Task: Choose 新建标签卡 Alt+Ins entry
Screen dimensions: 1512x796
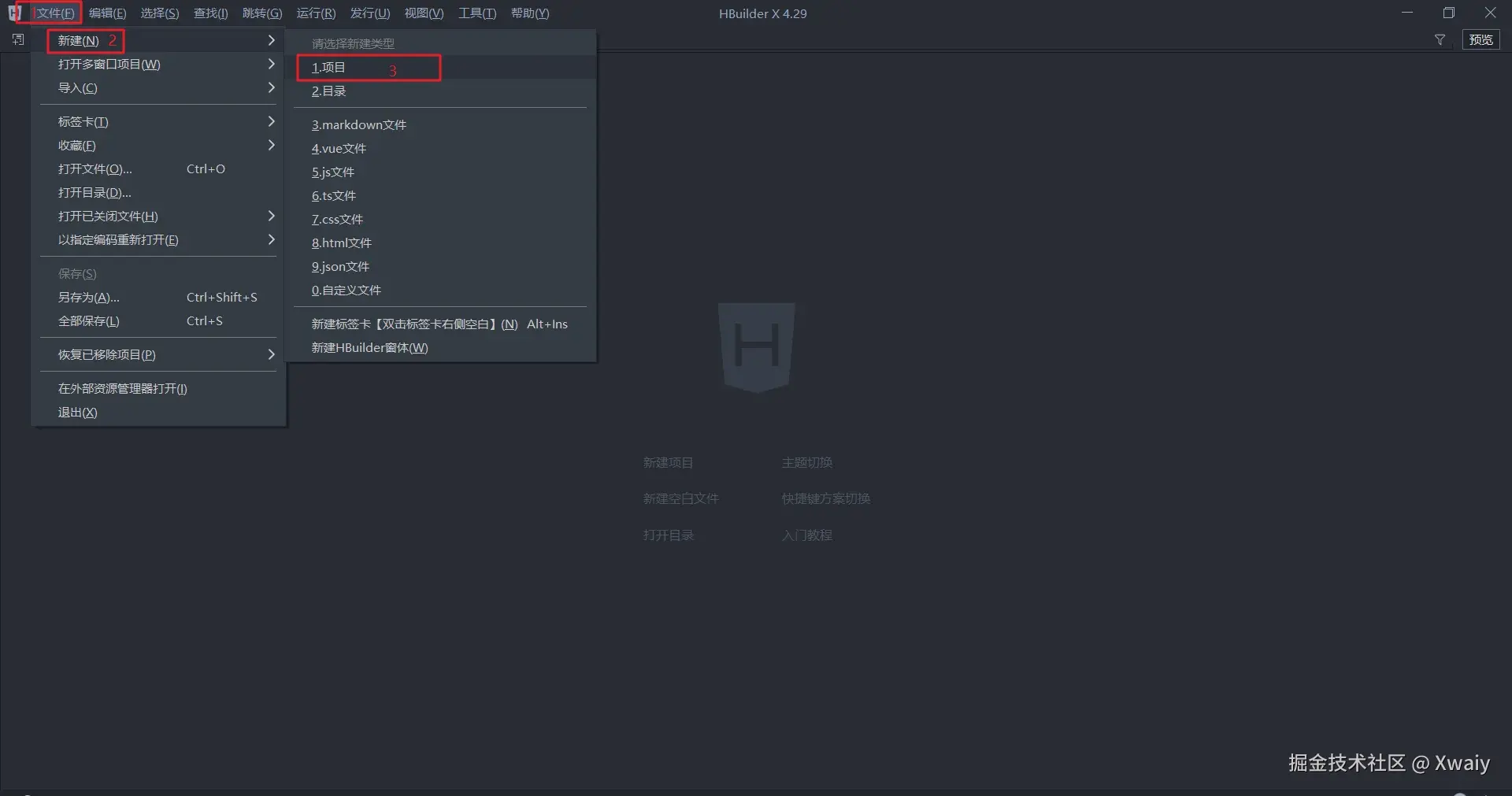Action: coord(440,324)
